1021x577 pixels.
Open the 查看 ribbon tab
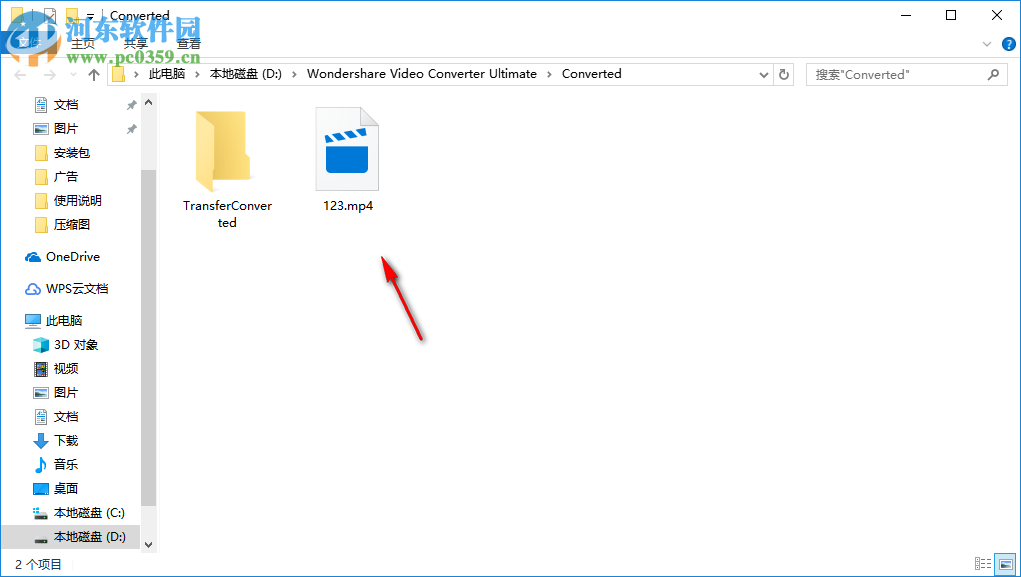pyautogui.click(x=189, y=44)
